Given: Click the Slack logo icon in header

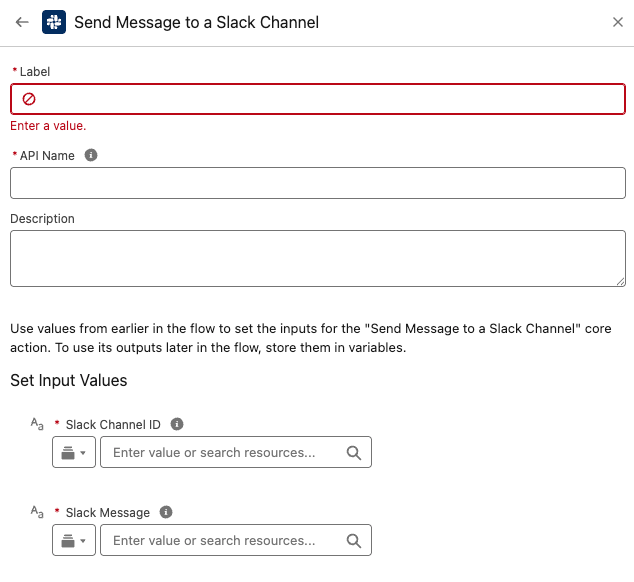Looking at the screenshot, I should point(54,22).
